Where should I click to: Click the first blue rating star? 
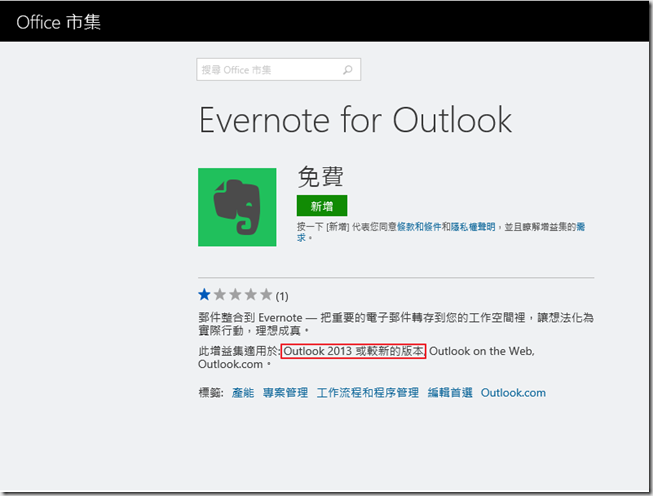205,295
